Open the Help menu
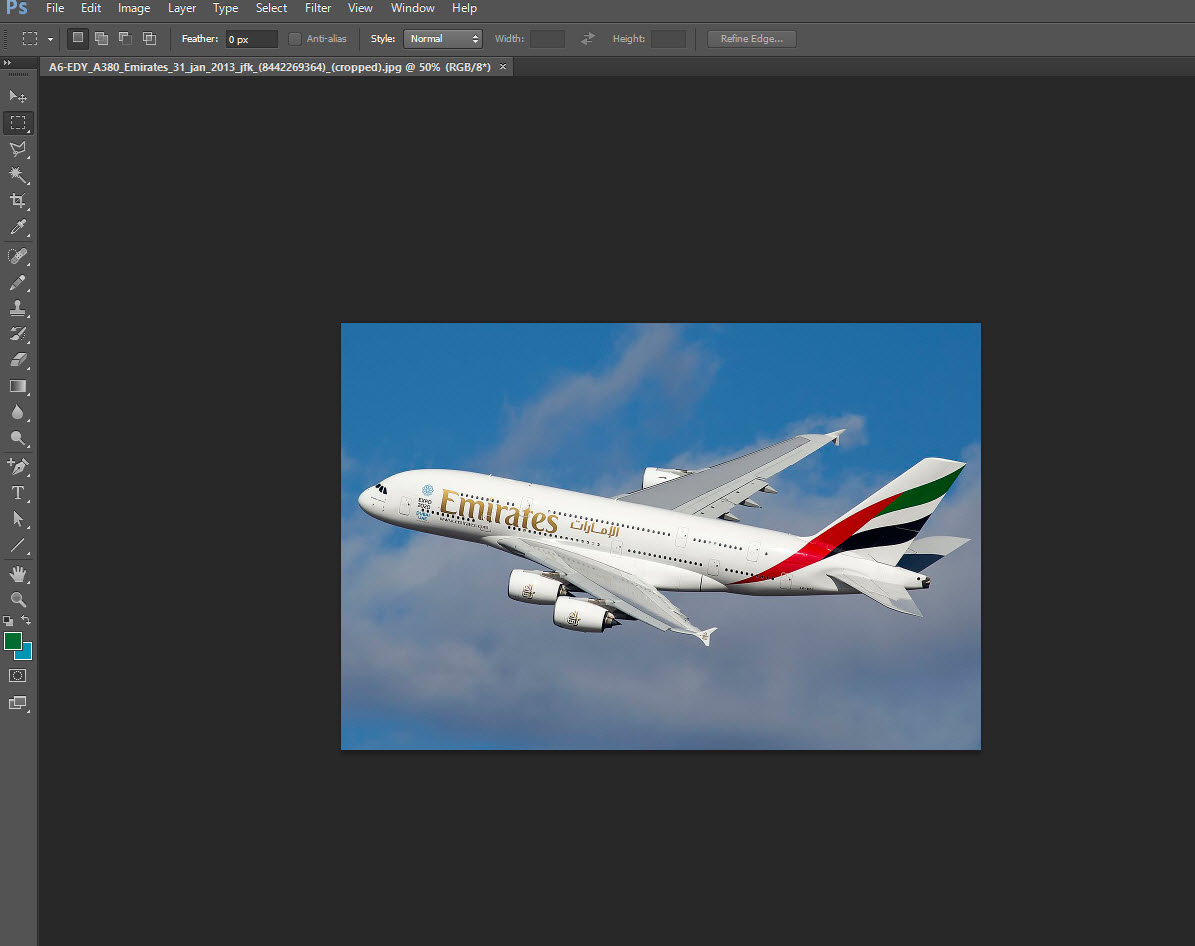This screenshot has width=1195, height=946. pos(464,8)
